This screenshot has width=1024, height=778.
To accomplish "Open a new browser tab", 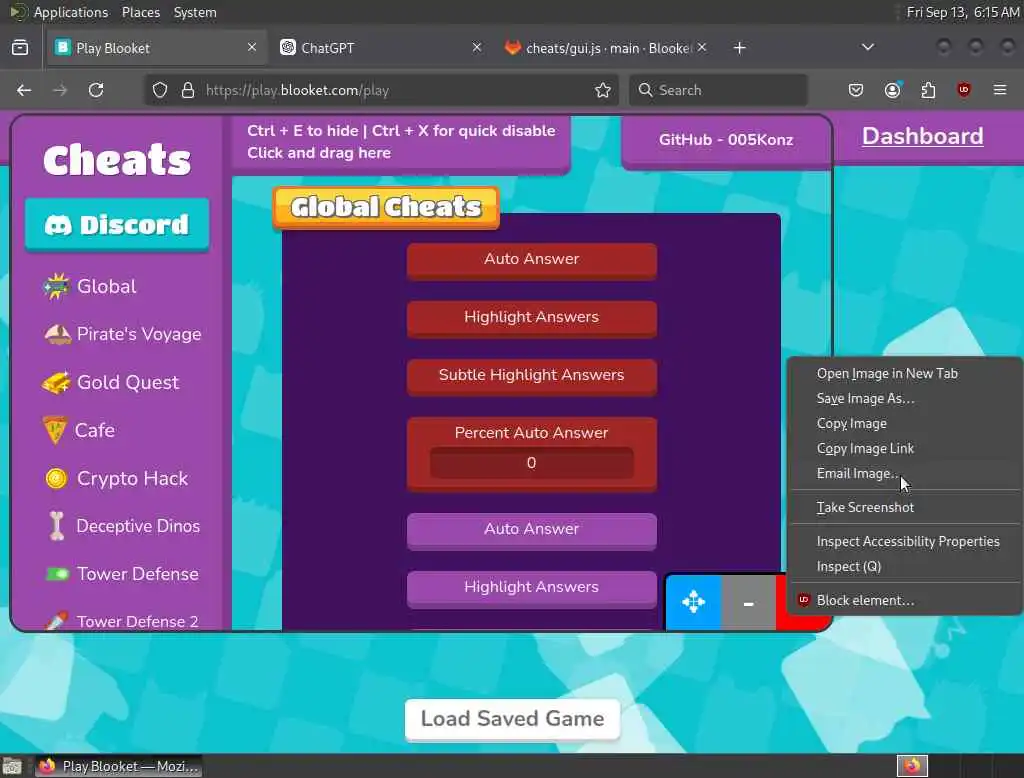I will [x=739, y=48].
